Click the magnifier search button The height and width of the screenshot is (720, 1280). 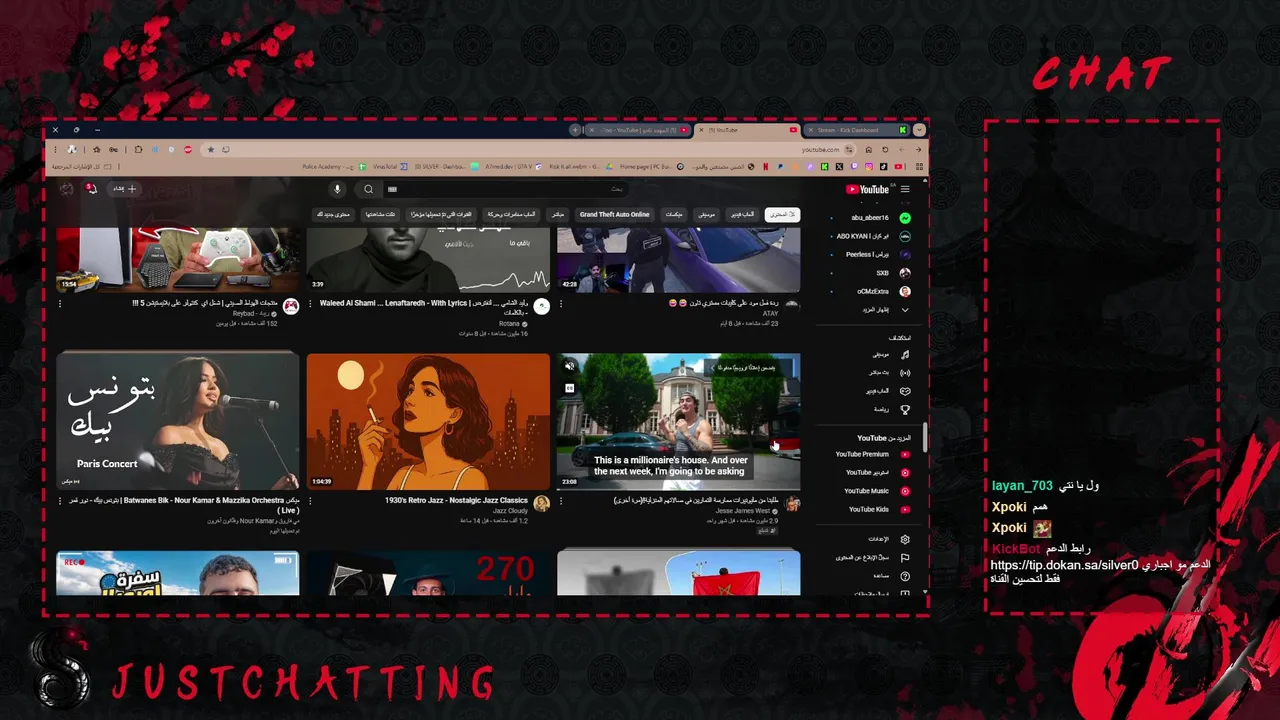click(368, 189)
